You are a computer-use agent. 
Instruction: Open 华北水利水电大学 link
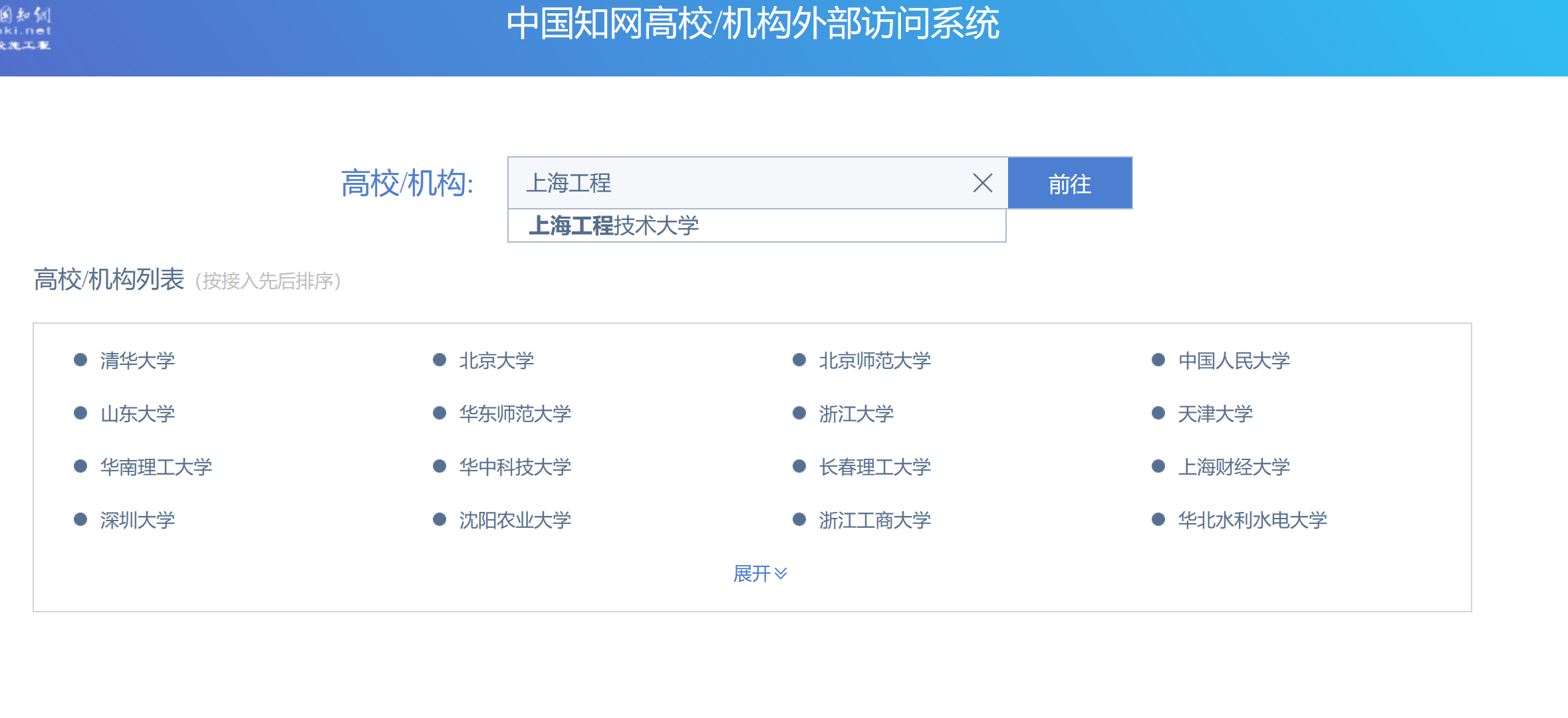pyautogui.click(x=1252, y=520)
